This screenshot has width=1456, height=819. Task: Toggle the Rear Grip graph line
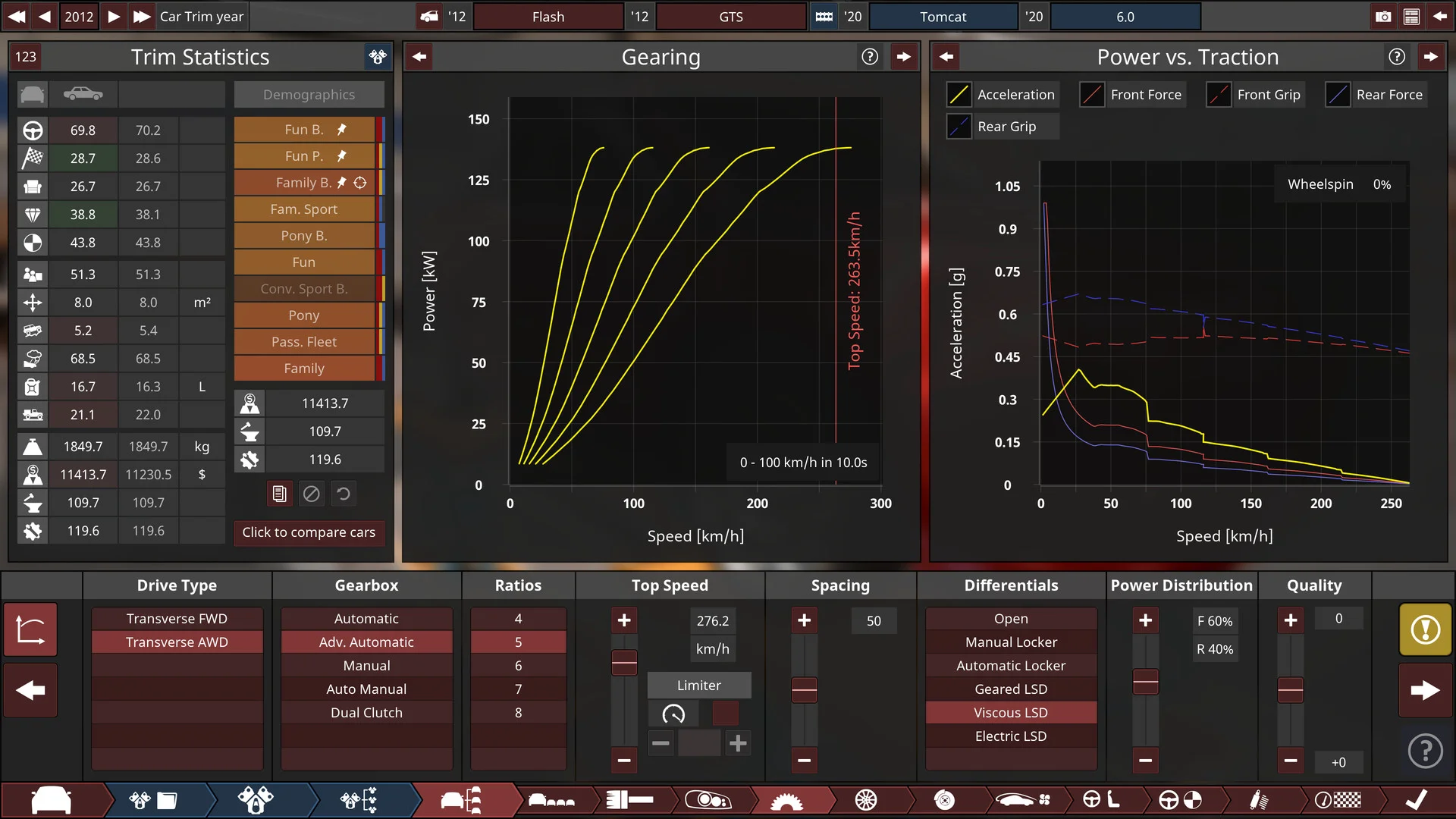point(959,127)
